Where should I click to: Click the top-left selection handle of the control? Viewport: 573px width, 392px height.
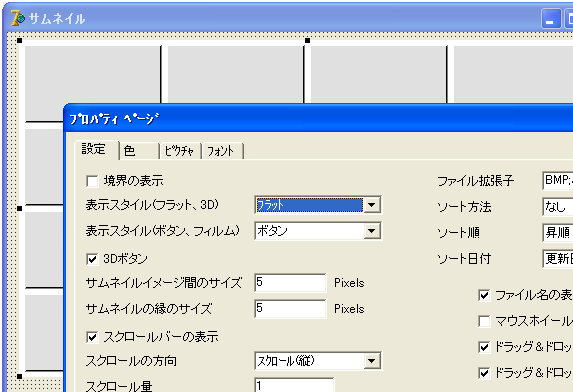tap(20, 41)
